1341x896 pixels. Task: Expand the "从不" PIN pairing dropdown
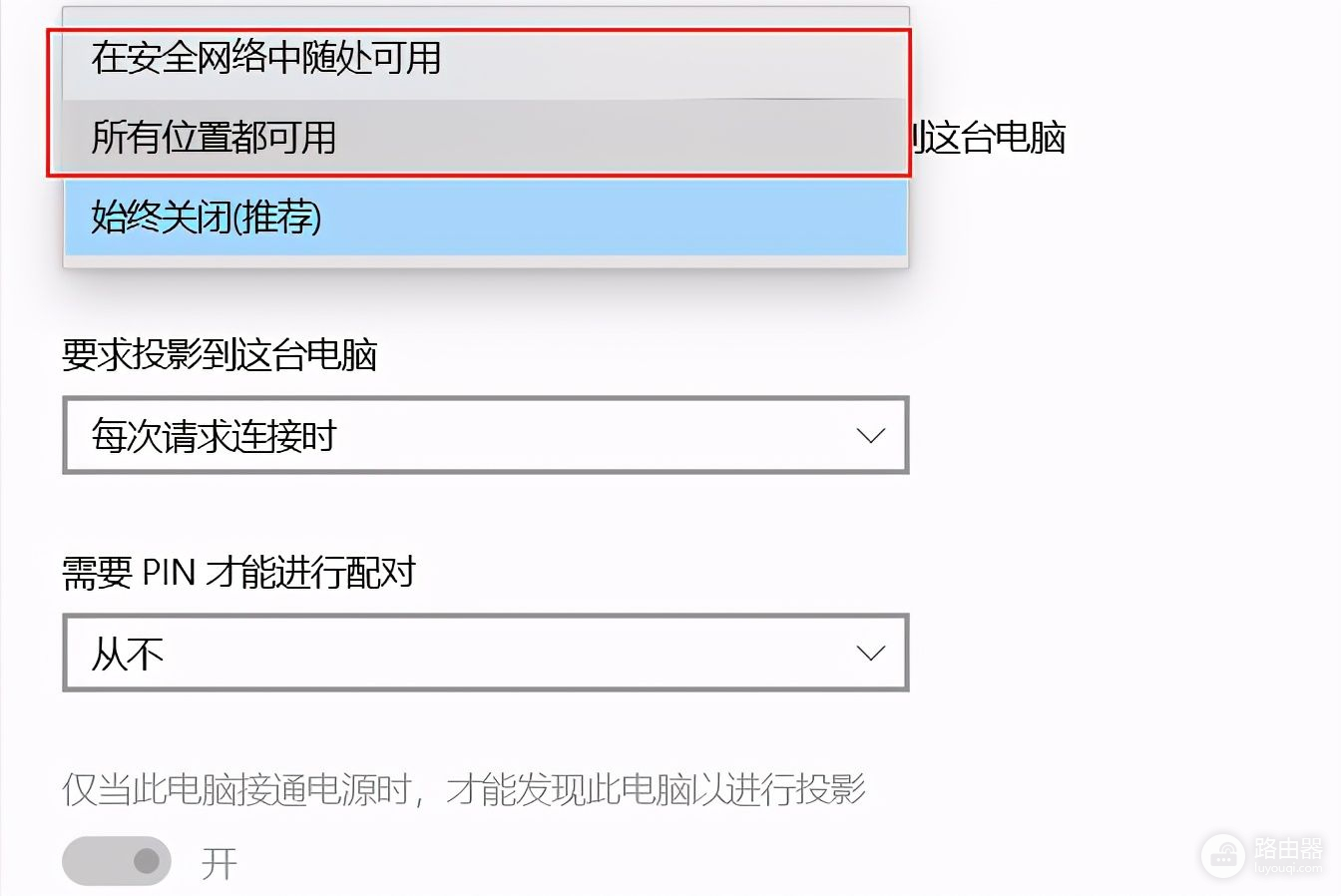pyautogui.click(x=486, y=654)
